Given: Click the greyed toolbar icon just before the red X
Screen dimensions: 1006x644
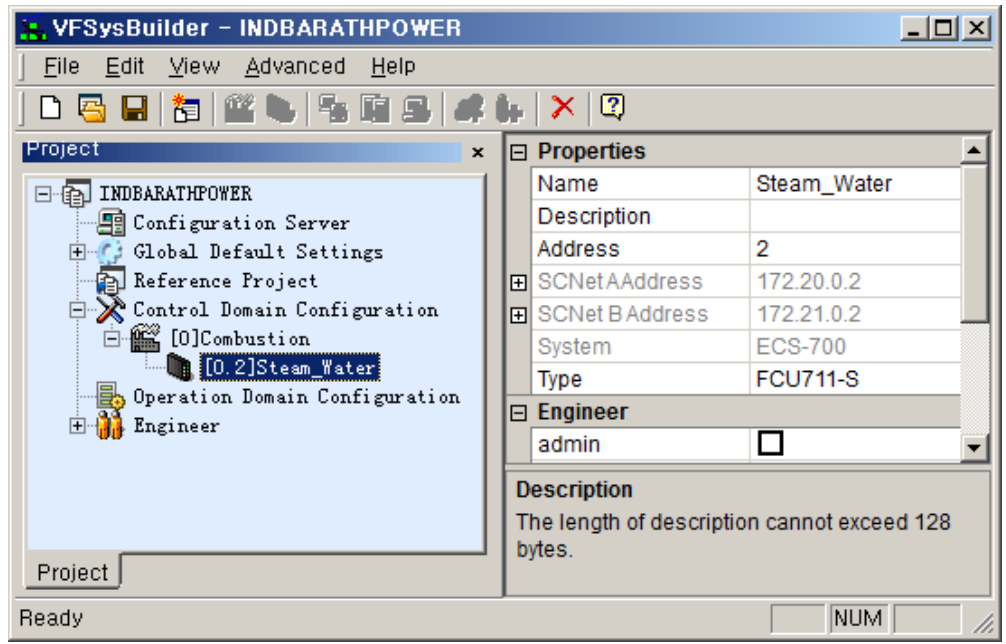Looking at the screenshot, I should (509, 108).
